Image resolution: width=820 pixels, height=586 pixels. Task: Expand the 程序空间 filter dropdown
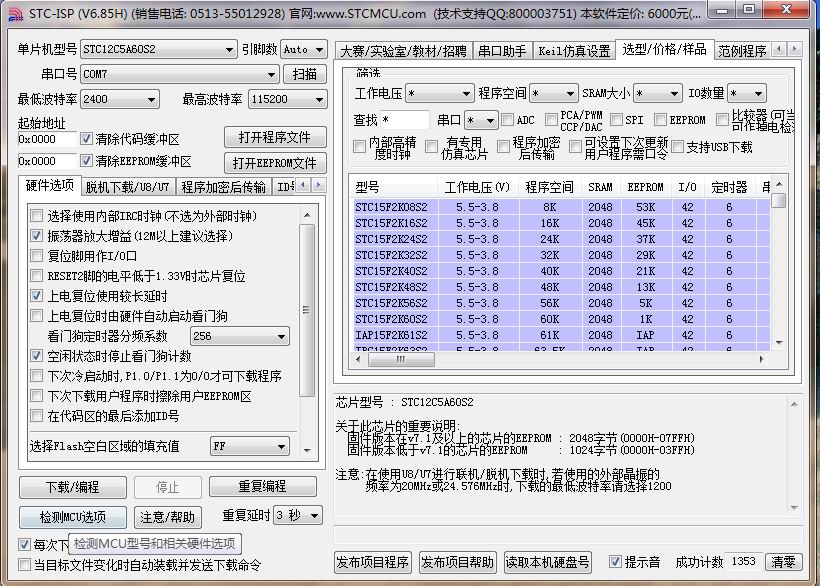coord(554,93)
